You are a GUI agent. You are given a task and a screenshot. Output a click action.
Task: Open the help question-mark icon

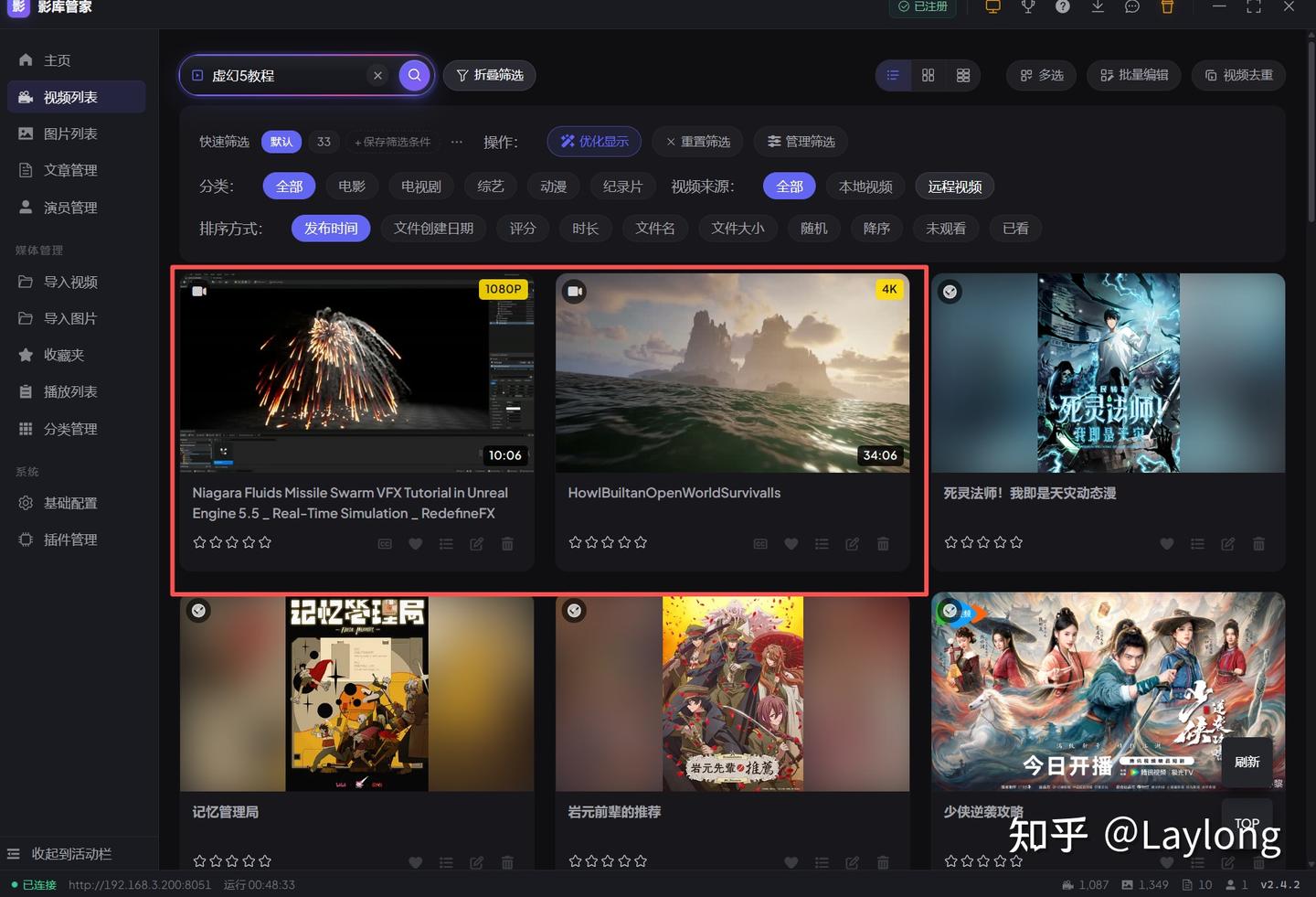click(x=1063, y=6)
